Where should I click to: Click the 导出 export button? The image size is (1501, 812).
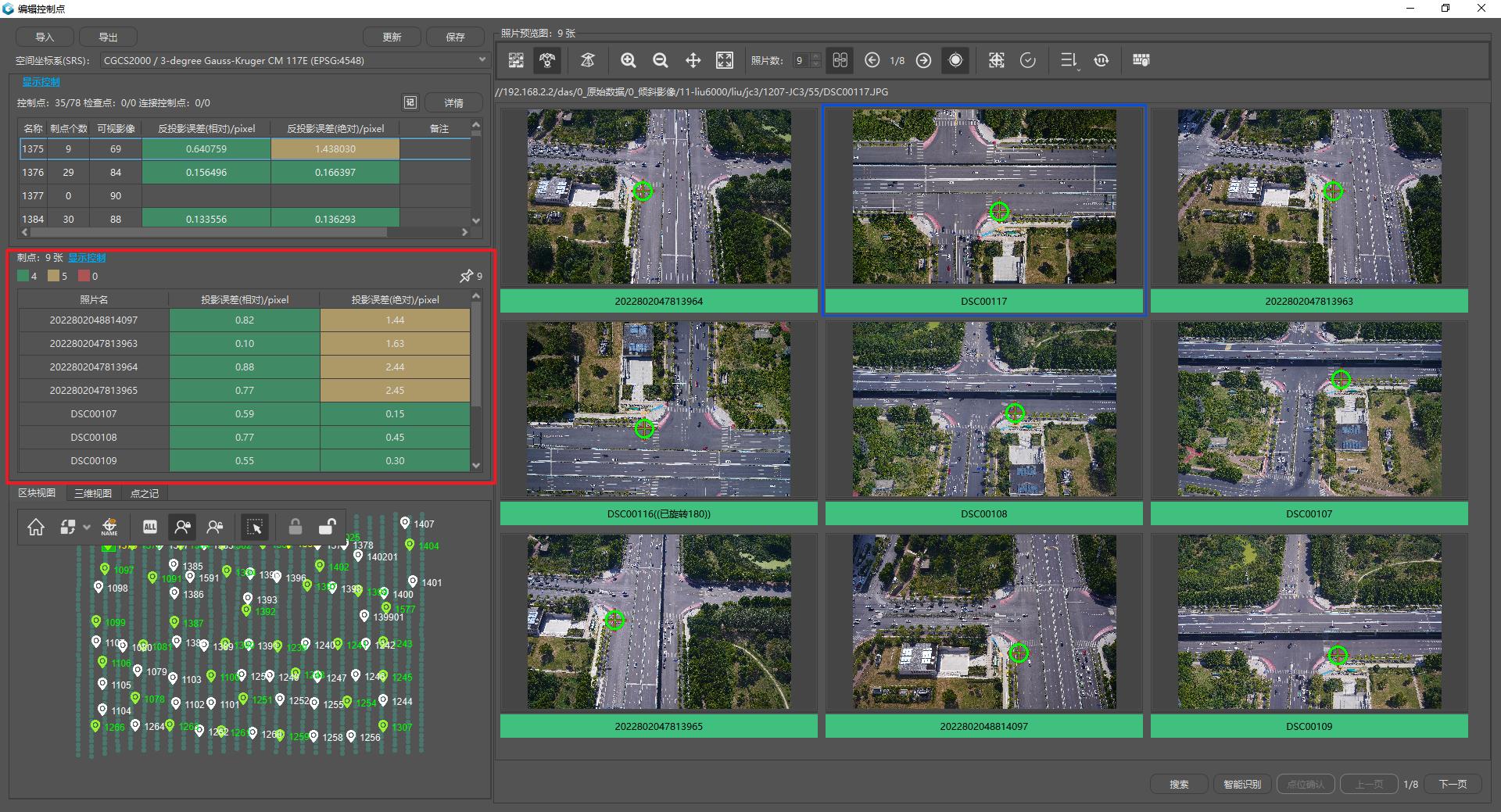109,37
